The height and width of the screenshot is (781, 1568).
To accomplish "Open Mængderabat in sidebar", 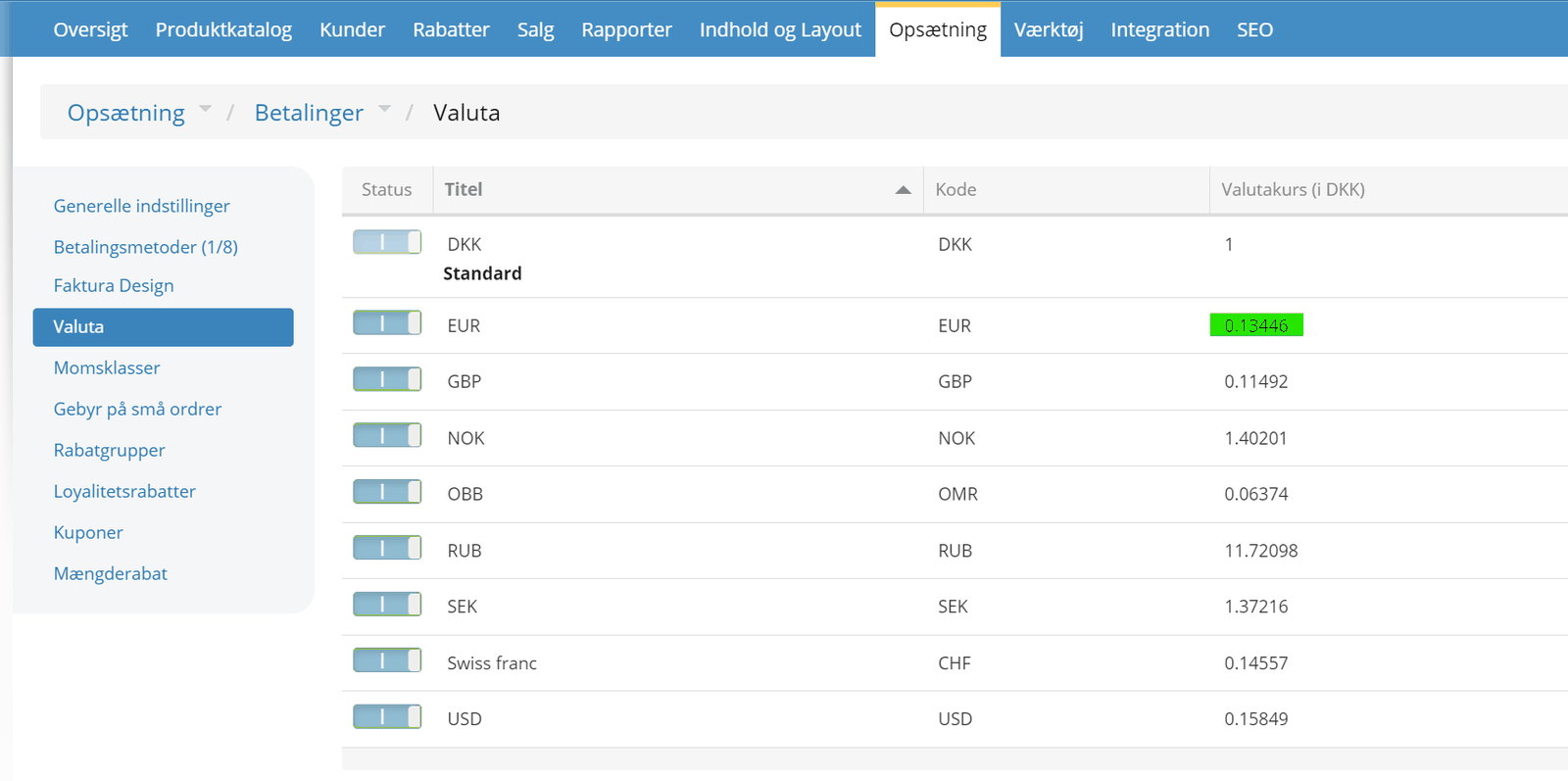I will pos(110,573).
